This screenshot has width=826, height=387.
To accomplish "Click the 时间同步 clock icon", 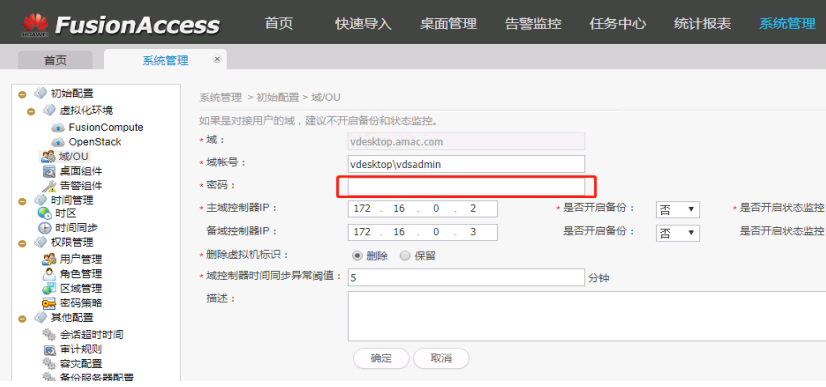I will pyautogui.click(x=44, y=228).
